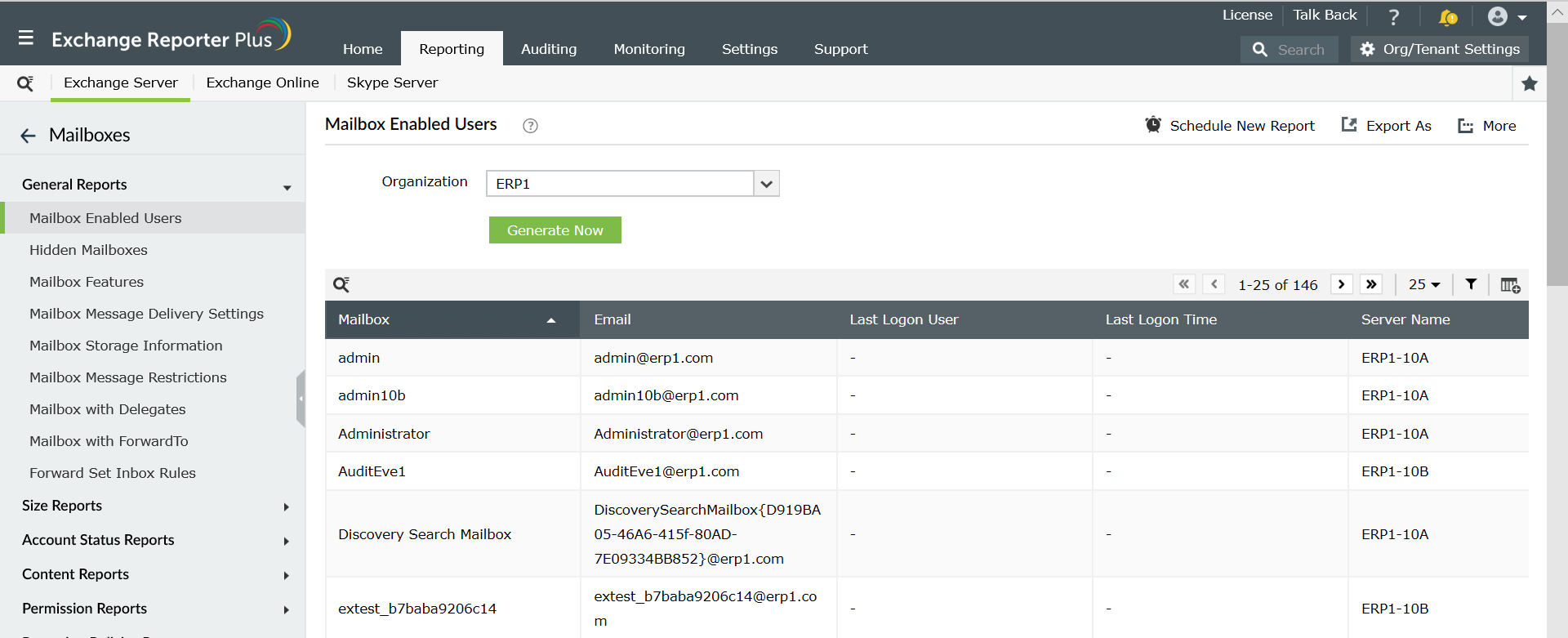The width and height of the screenshot is (1568, 638).
Task: Click the top Search box
Action: [1290, 49]
